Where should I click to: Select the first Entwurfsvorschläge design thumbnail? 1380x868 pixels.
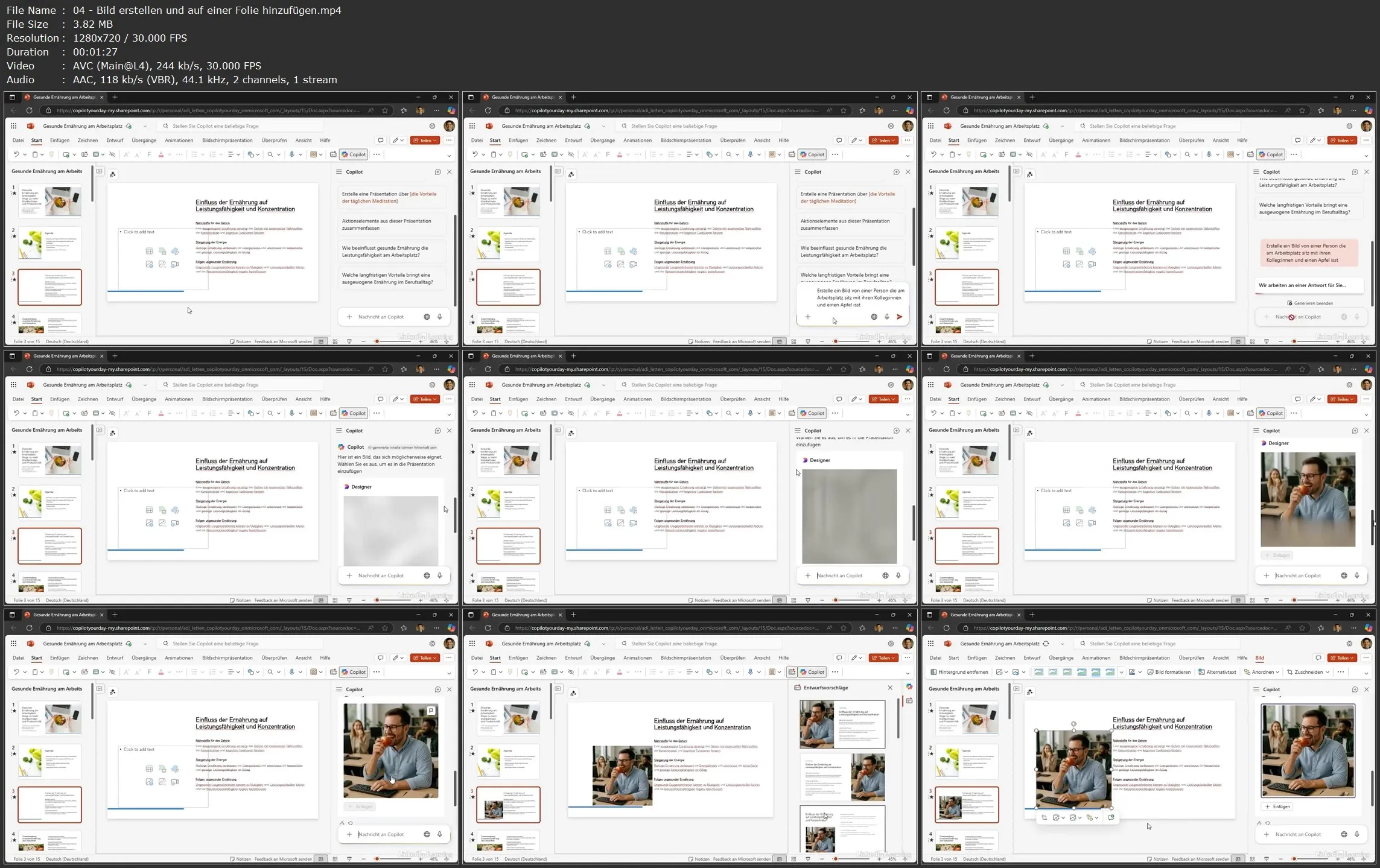pos(842,724)
